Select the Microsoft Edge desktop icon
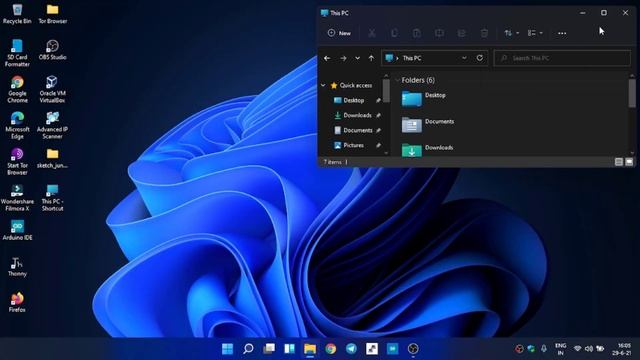640x360 pixels. point(17,125)
